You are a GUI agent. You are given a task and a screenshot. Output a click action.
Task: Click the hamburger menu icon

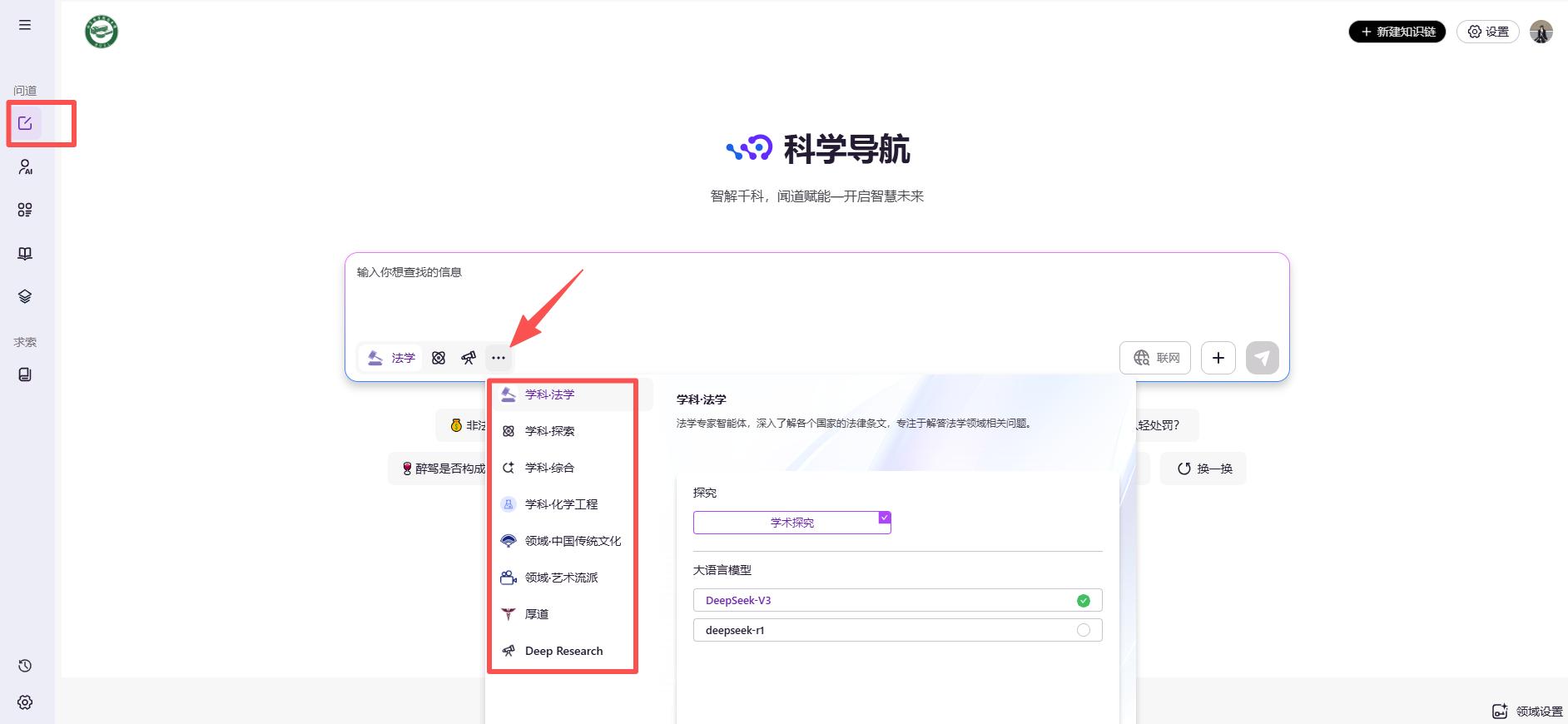[25, 25]
